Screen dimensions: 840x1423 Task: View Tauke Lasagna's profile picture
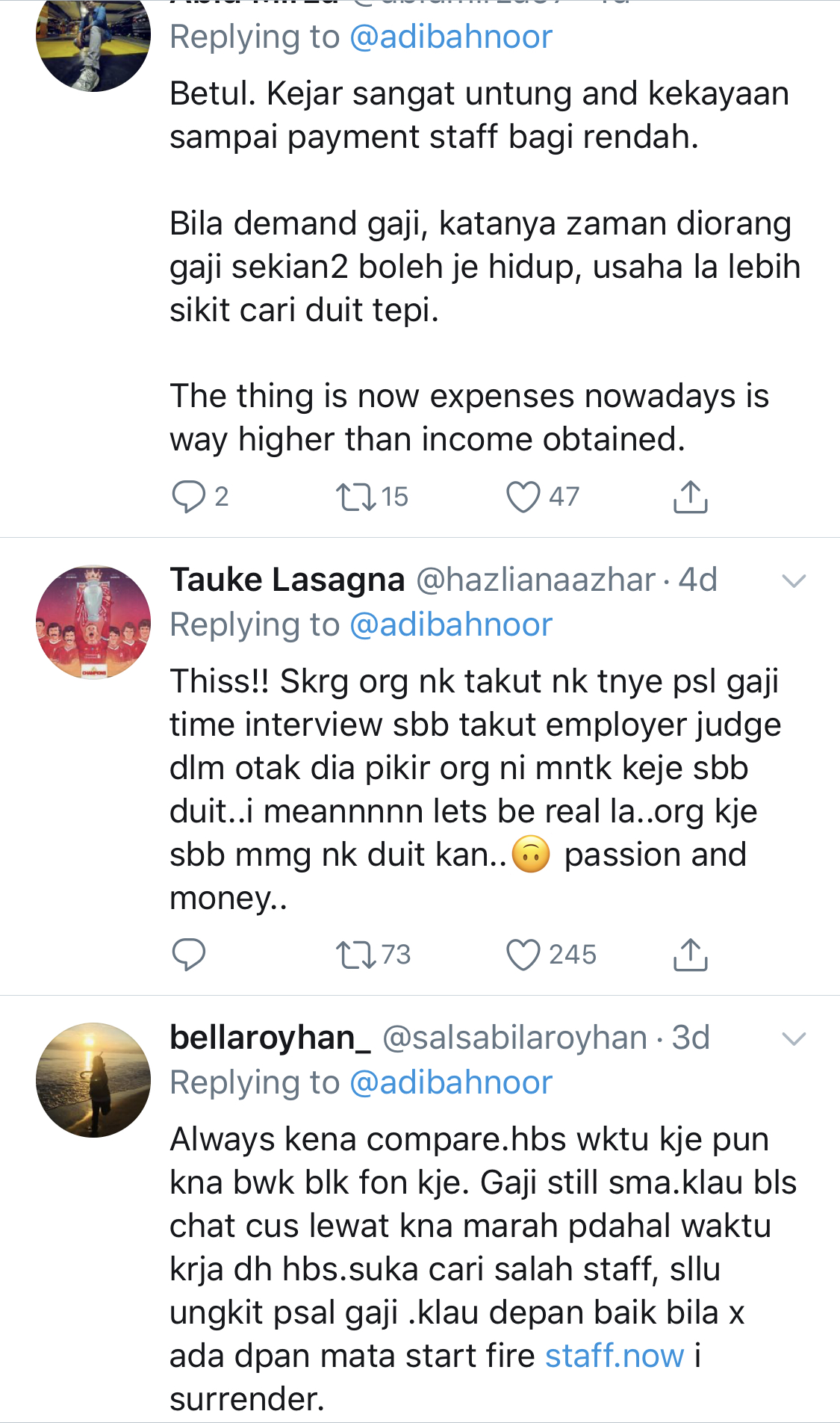tap(93, 622)
